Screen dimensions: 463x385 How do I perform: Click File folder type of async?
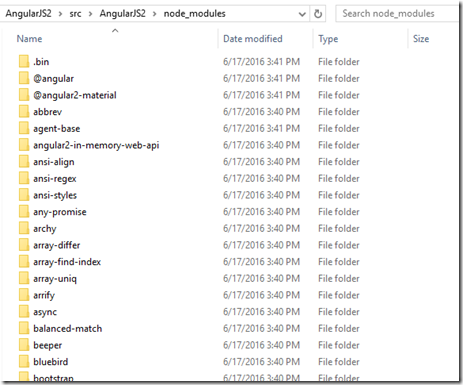point(339,312)
